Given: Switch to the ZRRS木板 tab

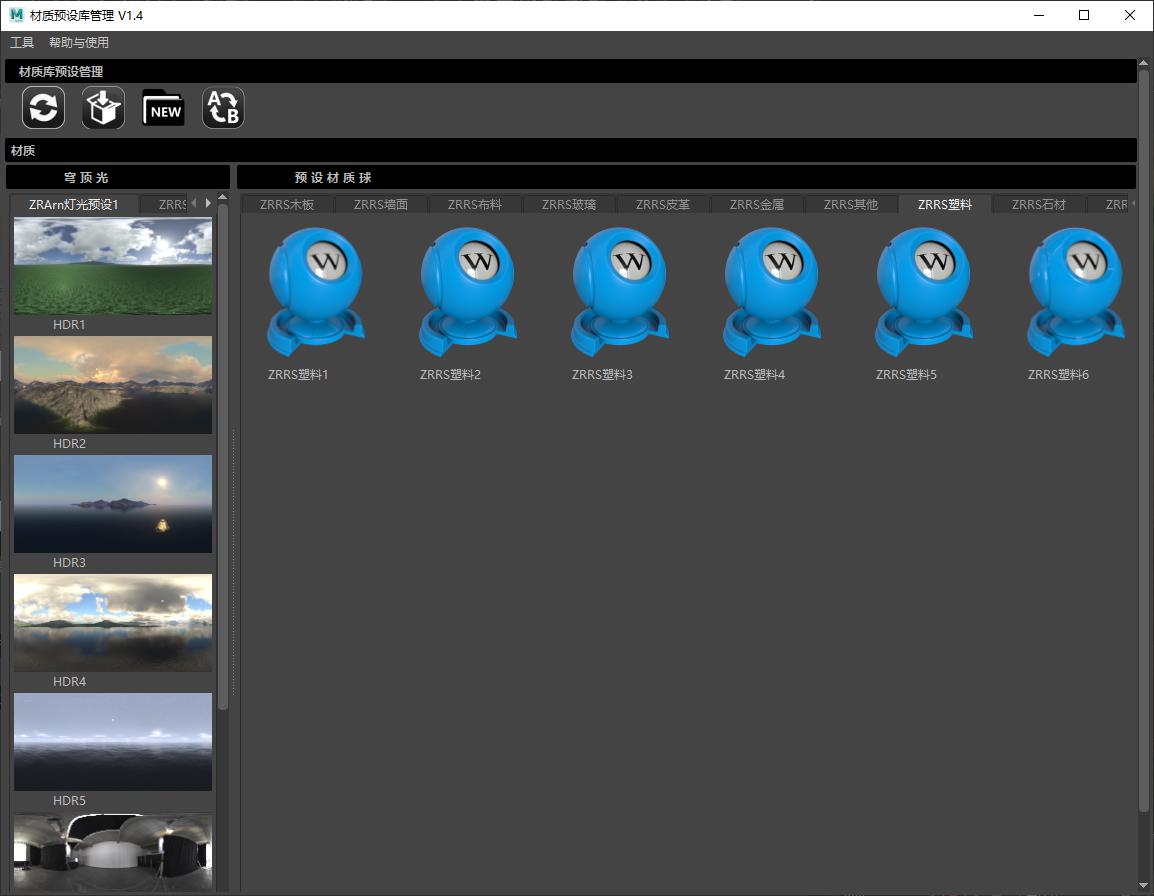Looking at the screenshot, I should [287, 205].
